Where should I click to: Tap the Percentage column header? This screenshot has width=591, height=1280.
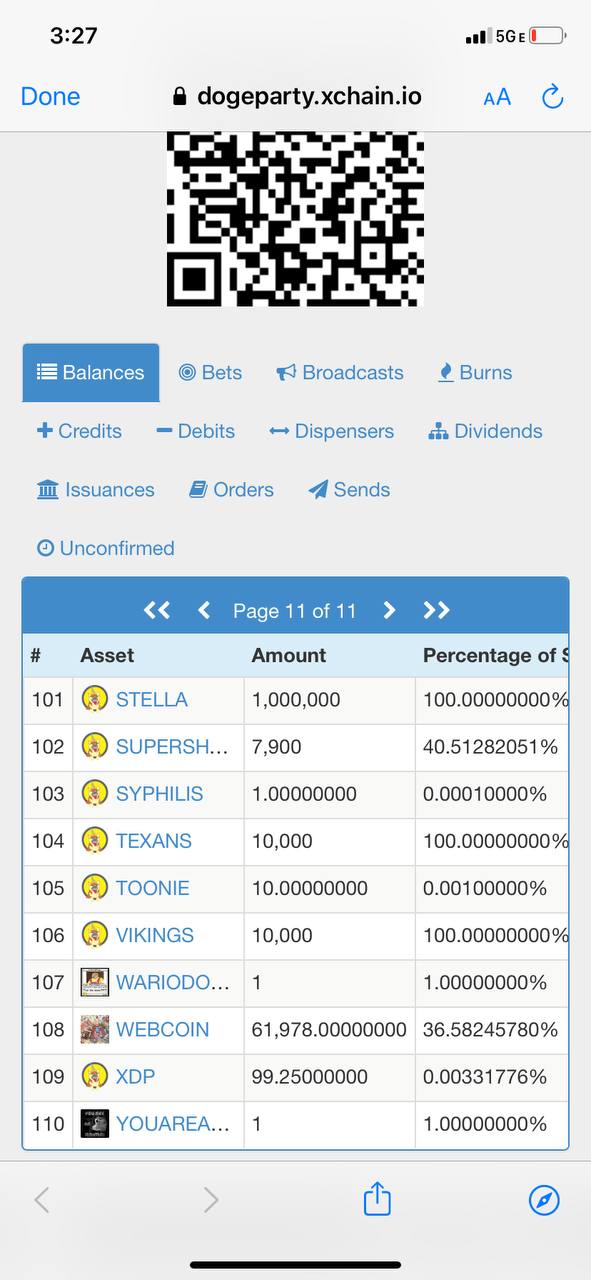(x=495, y=655)
